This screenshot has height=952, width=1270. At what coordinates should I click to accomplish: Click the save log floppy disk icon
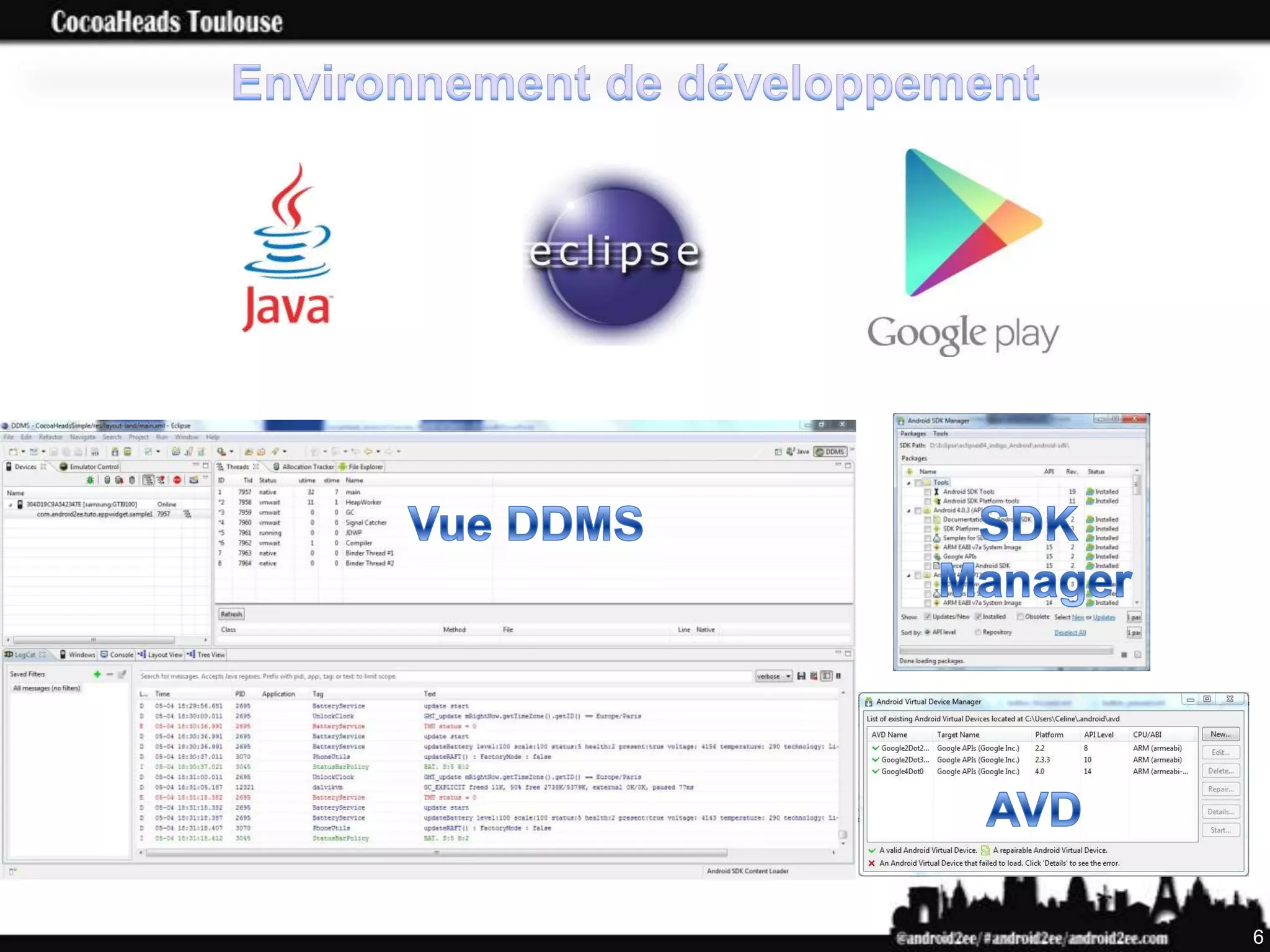coord(801,676)
